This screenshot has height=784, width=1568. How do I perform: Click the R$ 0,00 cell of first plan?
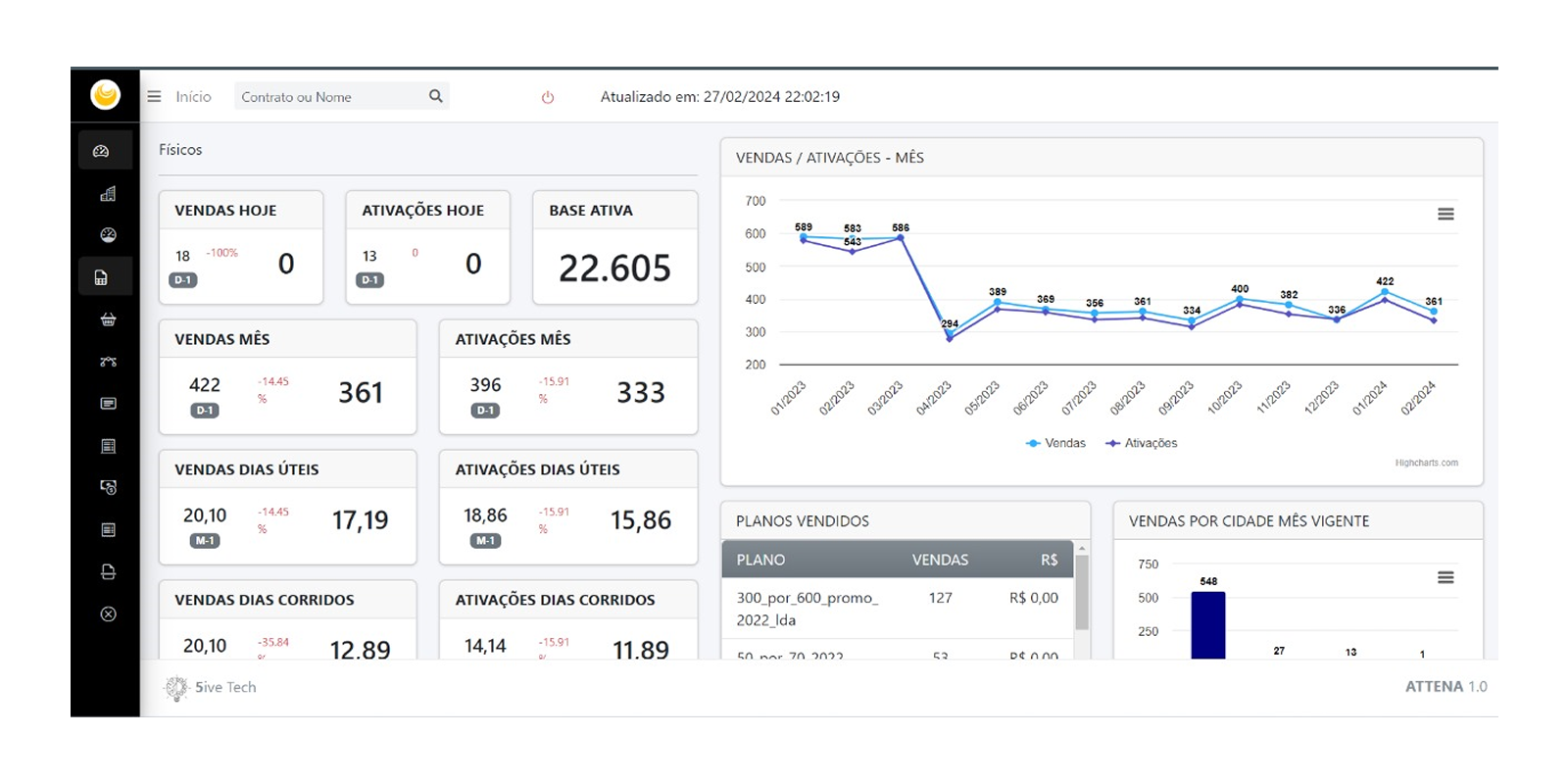point(1033,598)
